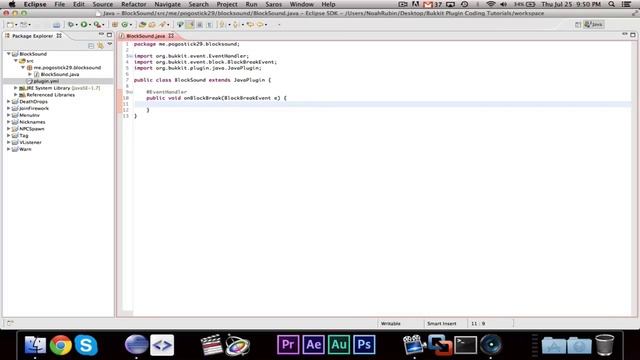Image resolution: width=640 pixels, height=360 pixels.
Task: Collapse the src folder node
Action: click(16, 60)
